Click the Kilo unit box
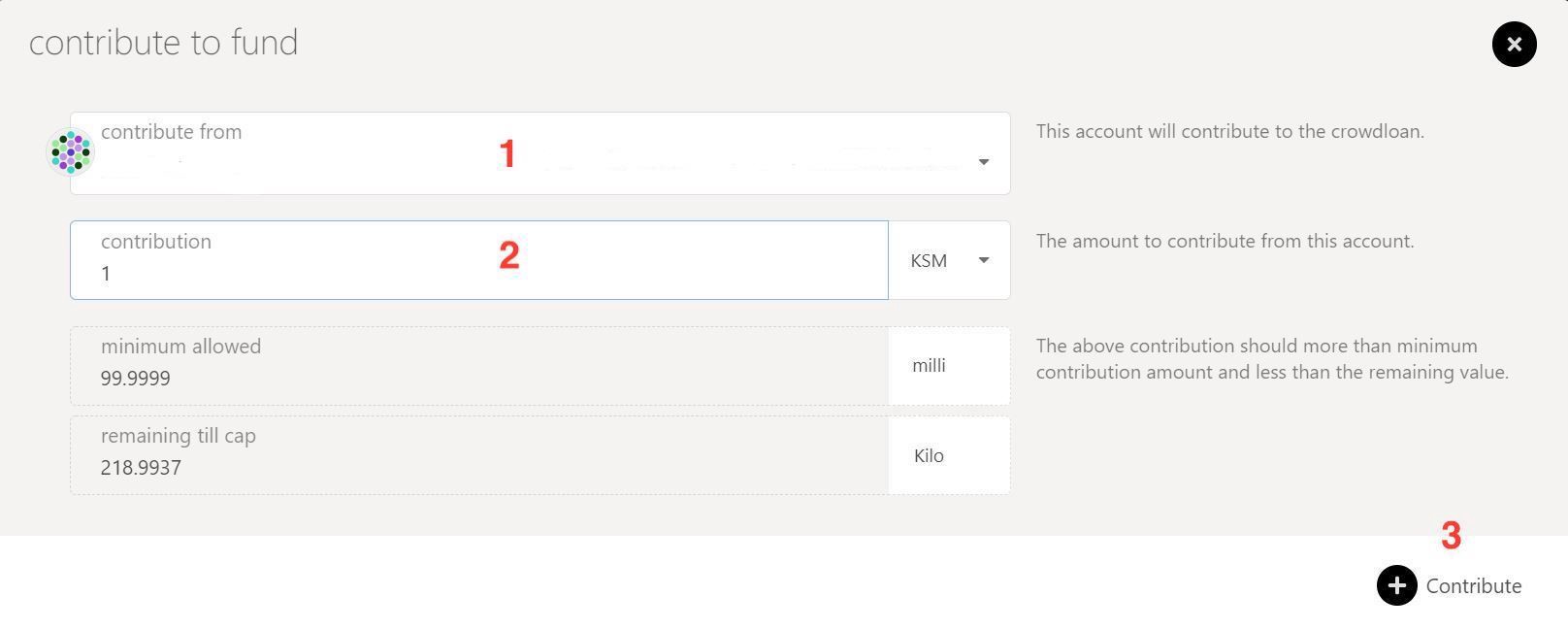The height and width of the screenshot is (630, 1568). coord(949,455)
